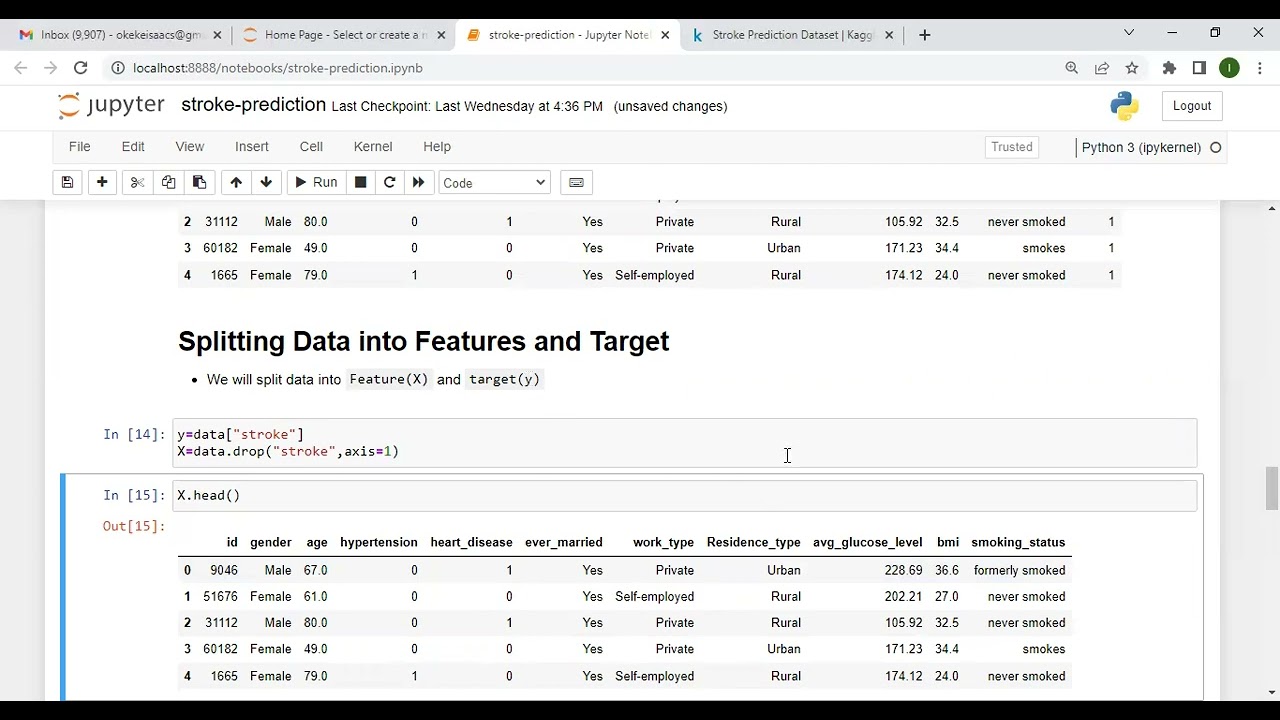Open the command palette keyboard icon

(x=576, y=182)
